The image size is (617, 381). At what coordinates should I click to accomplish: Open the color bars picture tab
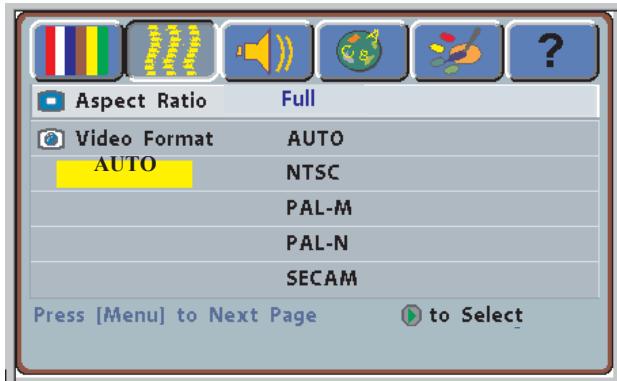point(77,51)
